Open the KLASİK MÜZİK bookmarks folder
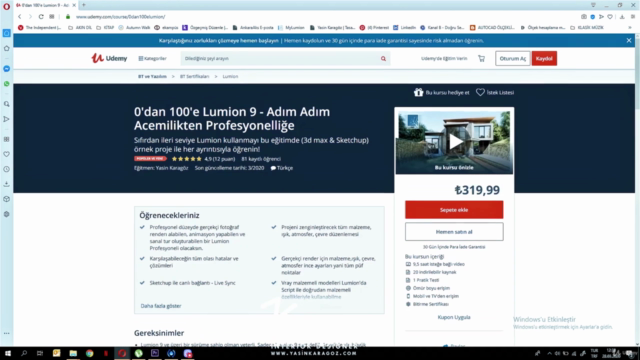 click(x=587, y=28)
